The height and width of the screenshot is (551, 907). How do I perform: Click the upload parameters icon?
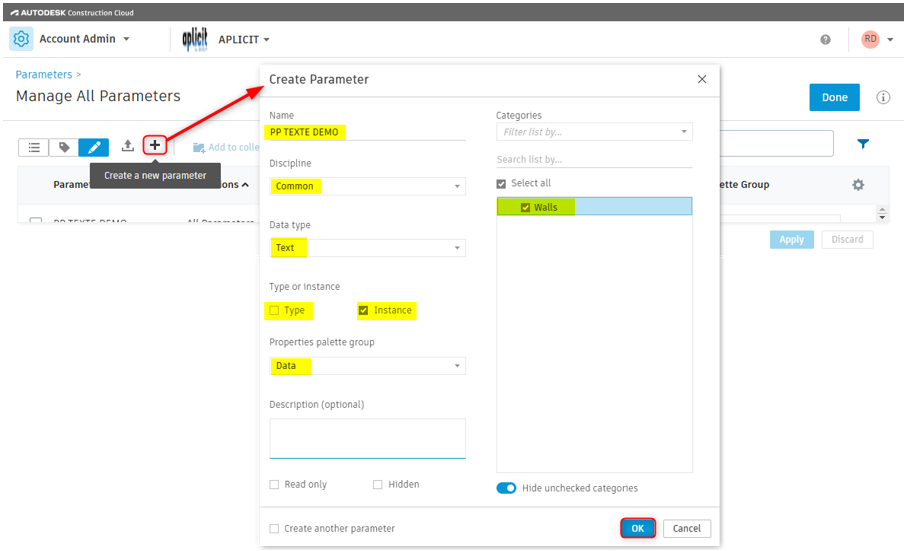tap(127, 146)
